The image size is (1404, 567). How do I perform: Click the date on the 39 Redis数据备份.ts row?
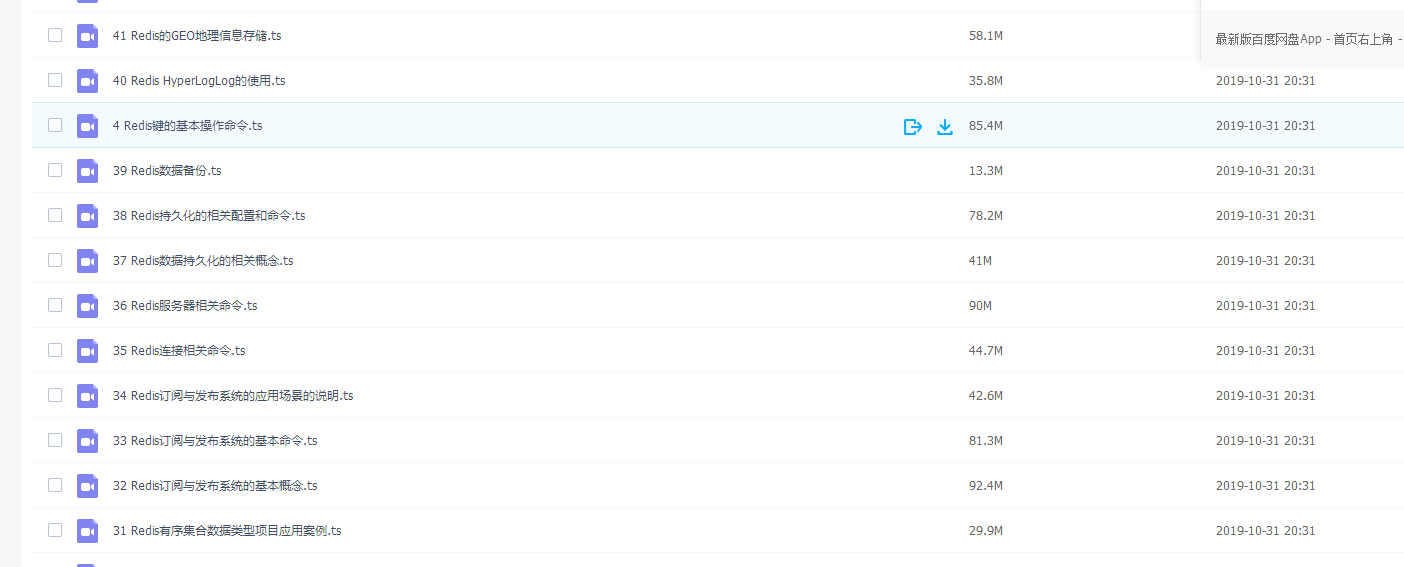pyautogui.click(x=1265, y=171)
